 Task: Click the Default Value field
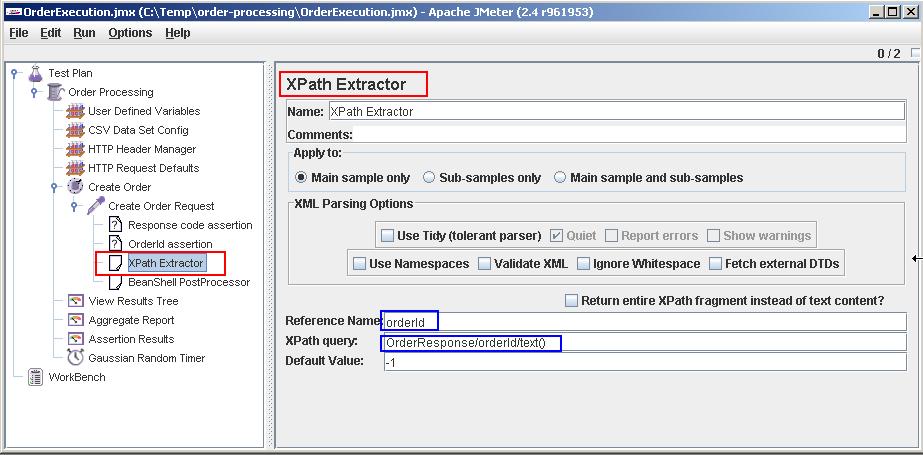pyautogui.click(x=645, y=362)
